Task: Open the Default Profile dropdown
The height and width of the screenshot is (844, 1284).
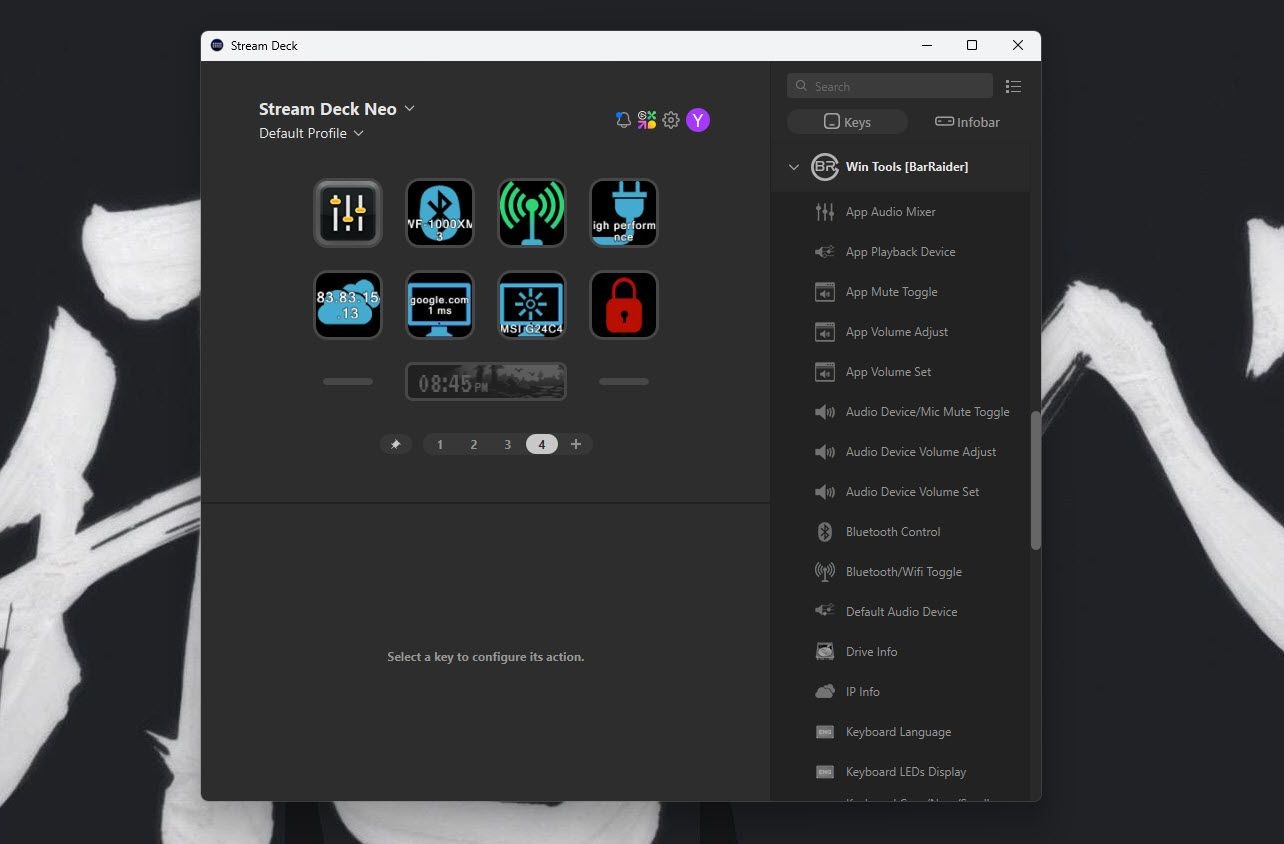Action: point(311,133)
